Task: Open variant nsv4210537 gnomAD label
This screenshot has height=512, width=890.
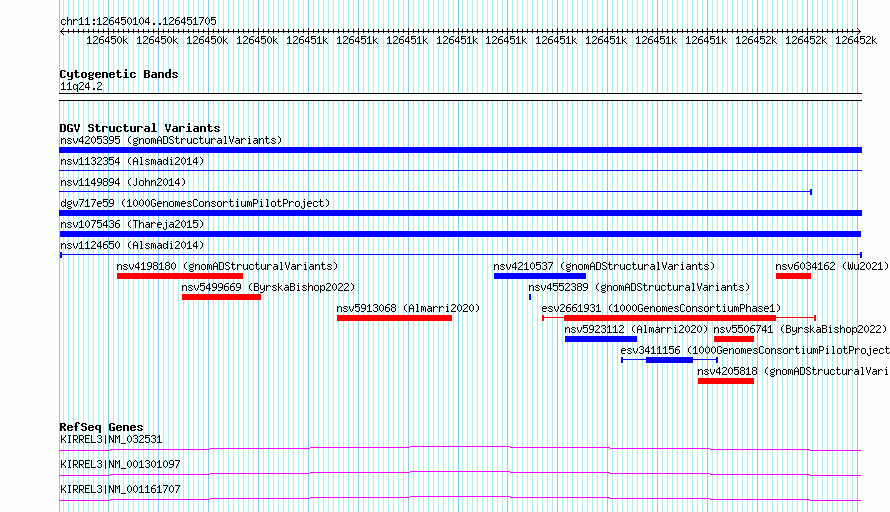Action: pyautogui.click(x=604, y=266)
